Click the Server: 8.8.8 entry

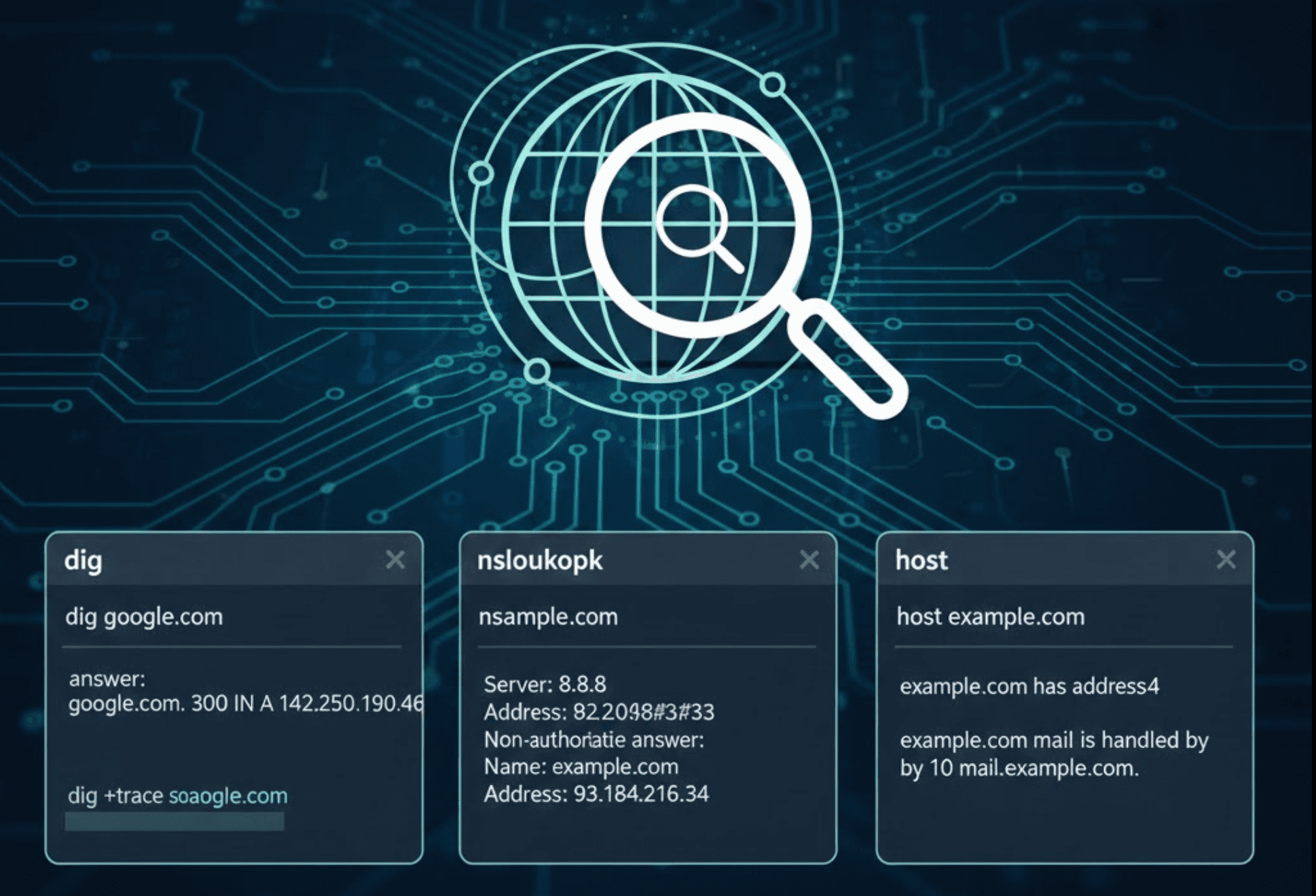(545, 684)
